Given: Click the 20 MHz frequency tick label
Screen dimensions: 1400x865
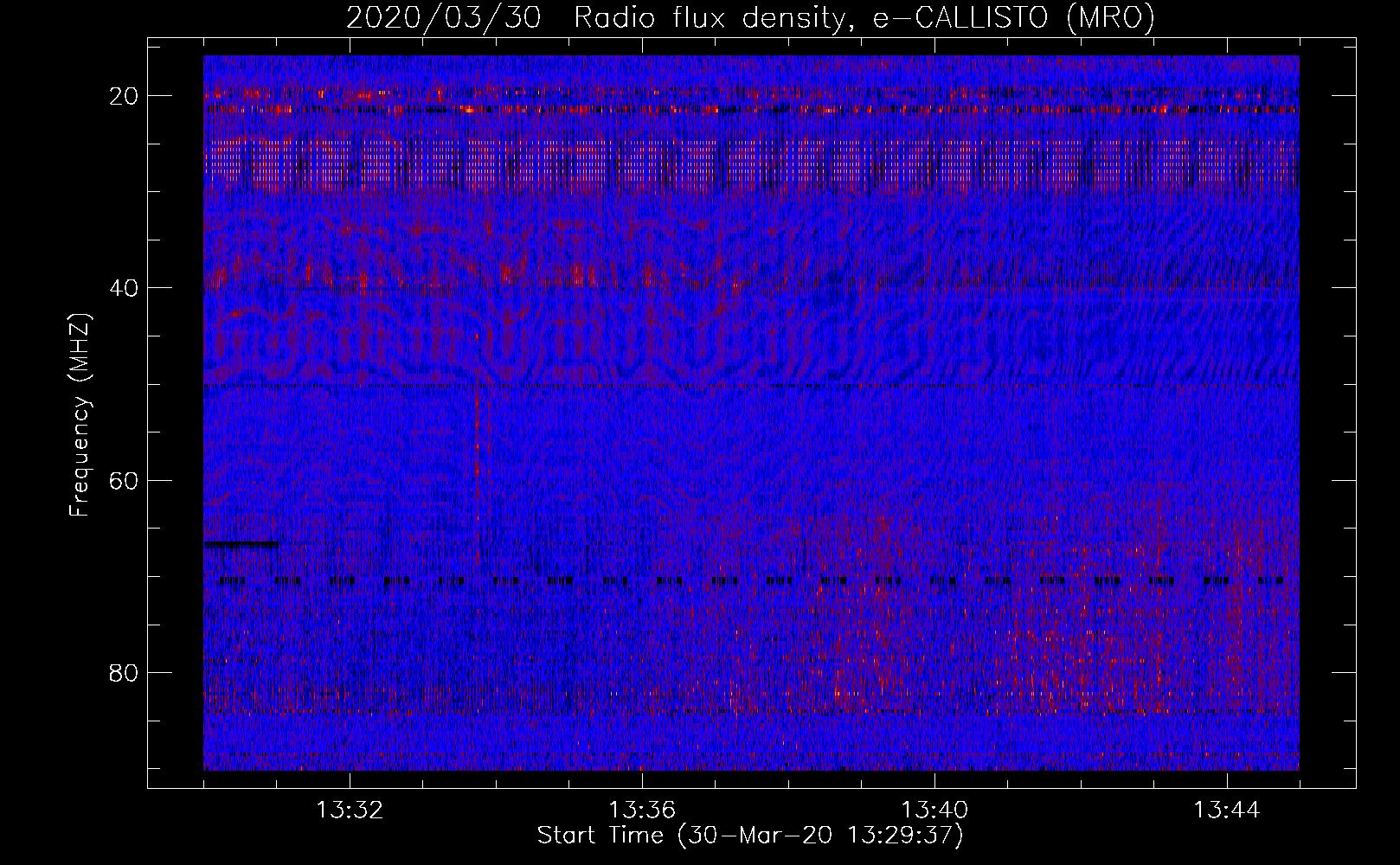Looking at the screenshot, I should tap(124, 96).
